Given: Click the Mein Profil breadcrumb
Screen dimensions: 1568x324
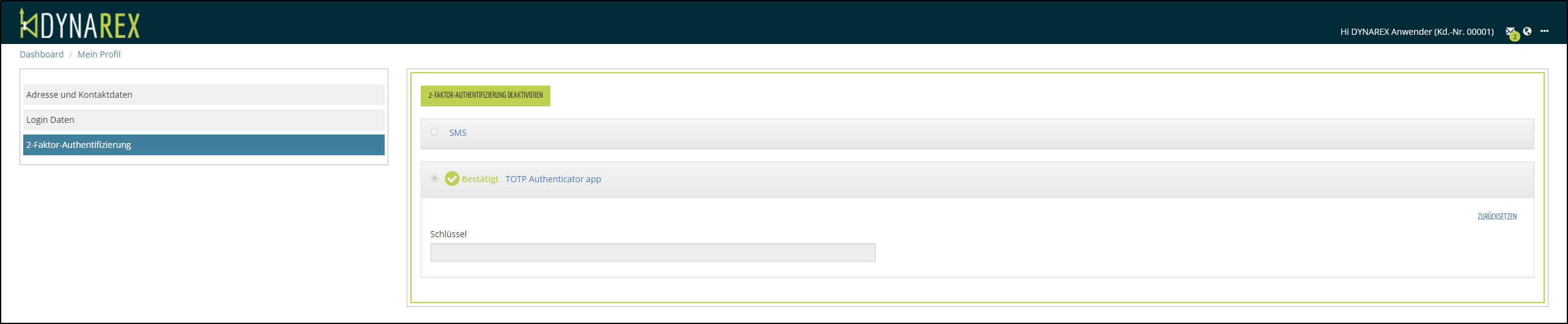Looking at the screenshot, I should pos(99,54).
